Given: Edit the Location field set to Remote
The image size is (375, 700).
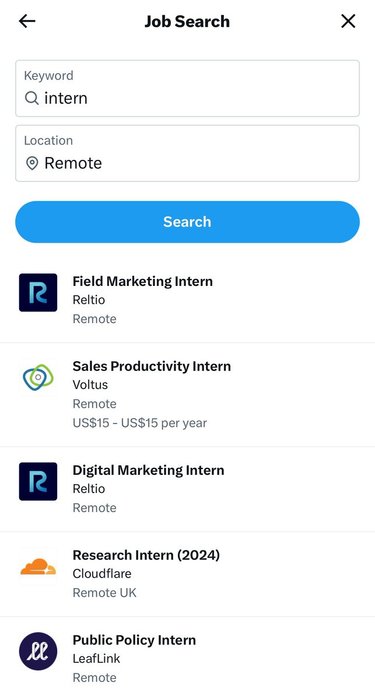Looking at the screenshot, I should click(x=188, y=153).
